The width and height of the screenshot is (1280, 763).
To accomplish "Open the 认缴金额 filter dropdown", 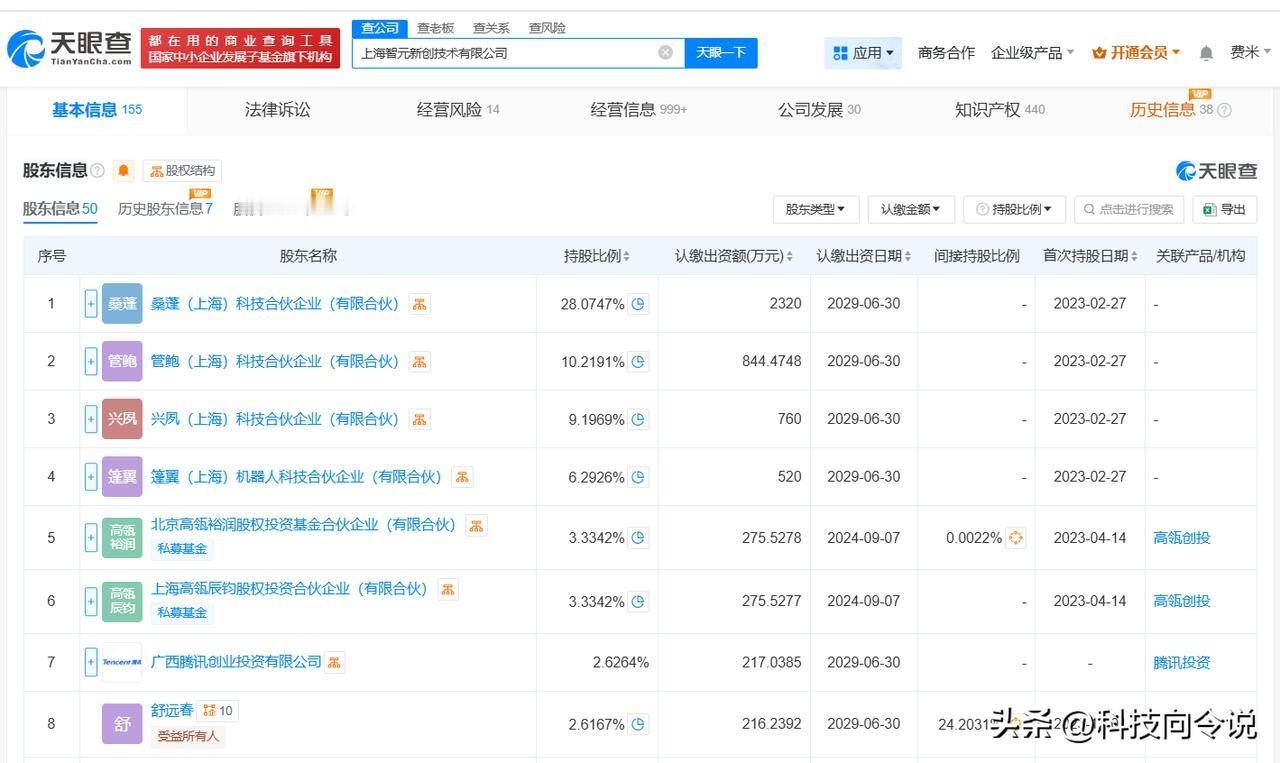I will pyautogui.click(x=911, y=209).
